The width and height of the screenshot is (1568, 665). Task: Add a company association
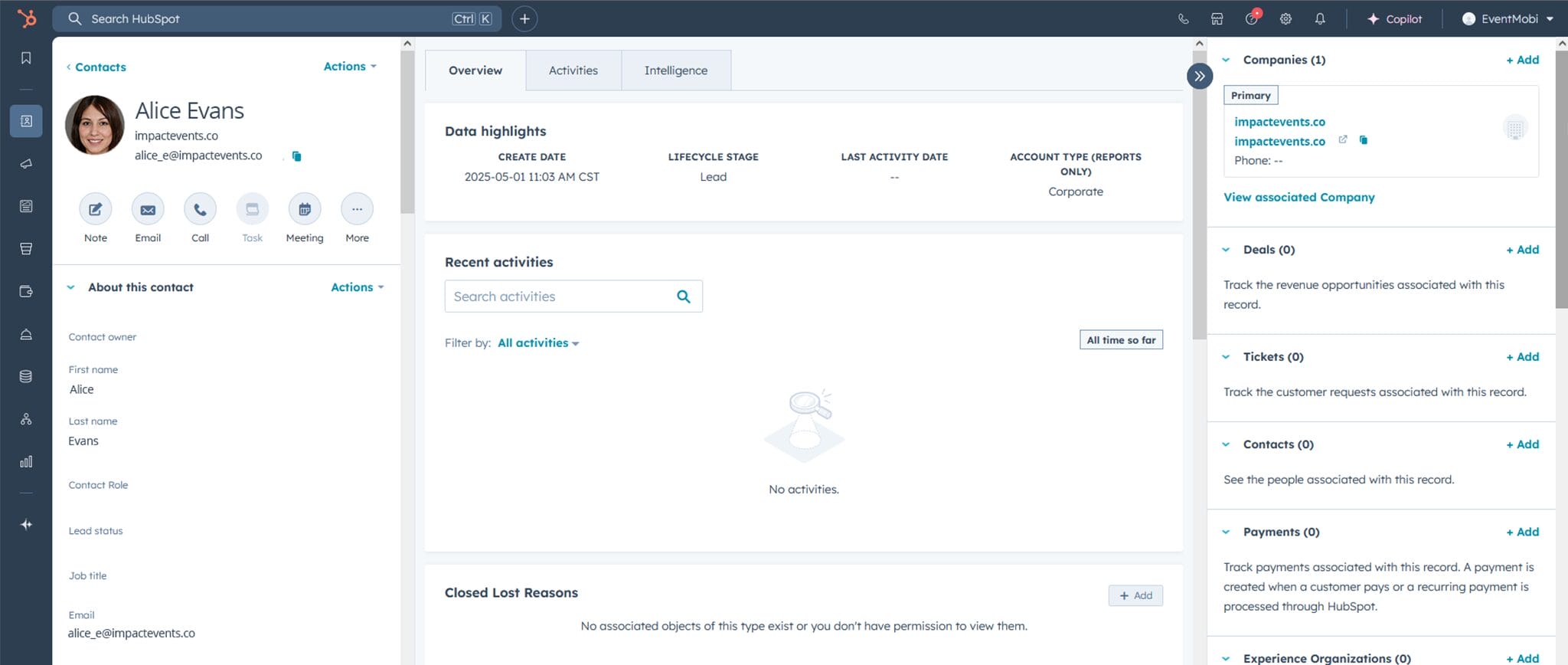coord(1522,60)
